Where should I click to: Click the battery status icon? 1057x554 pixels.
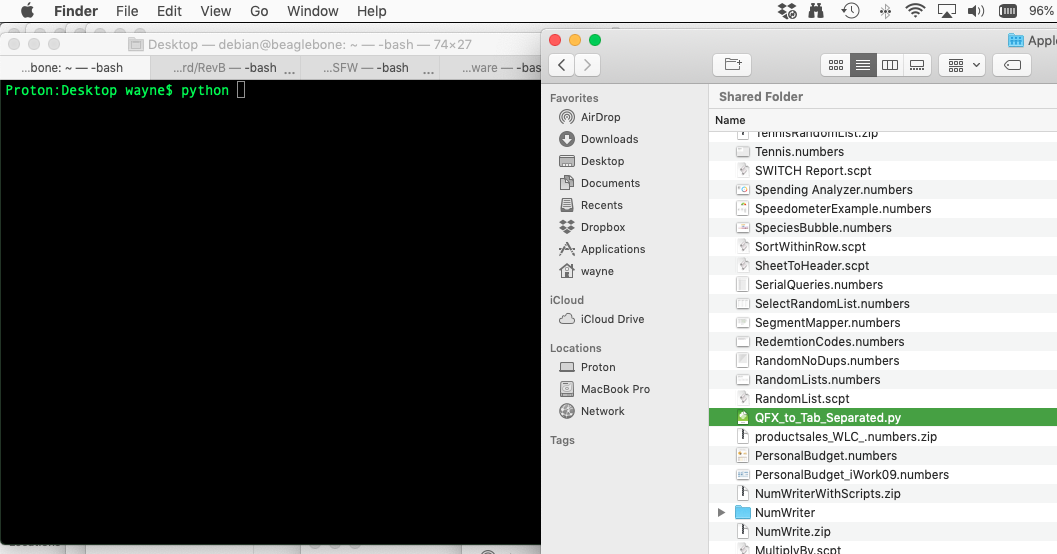[x=1008, y=11]
